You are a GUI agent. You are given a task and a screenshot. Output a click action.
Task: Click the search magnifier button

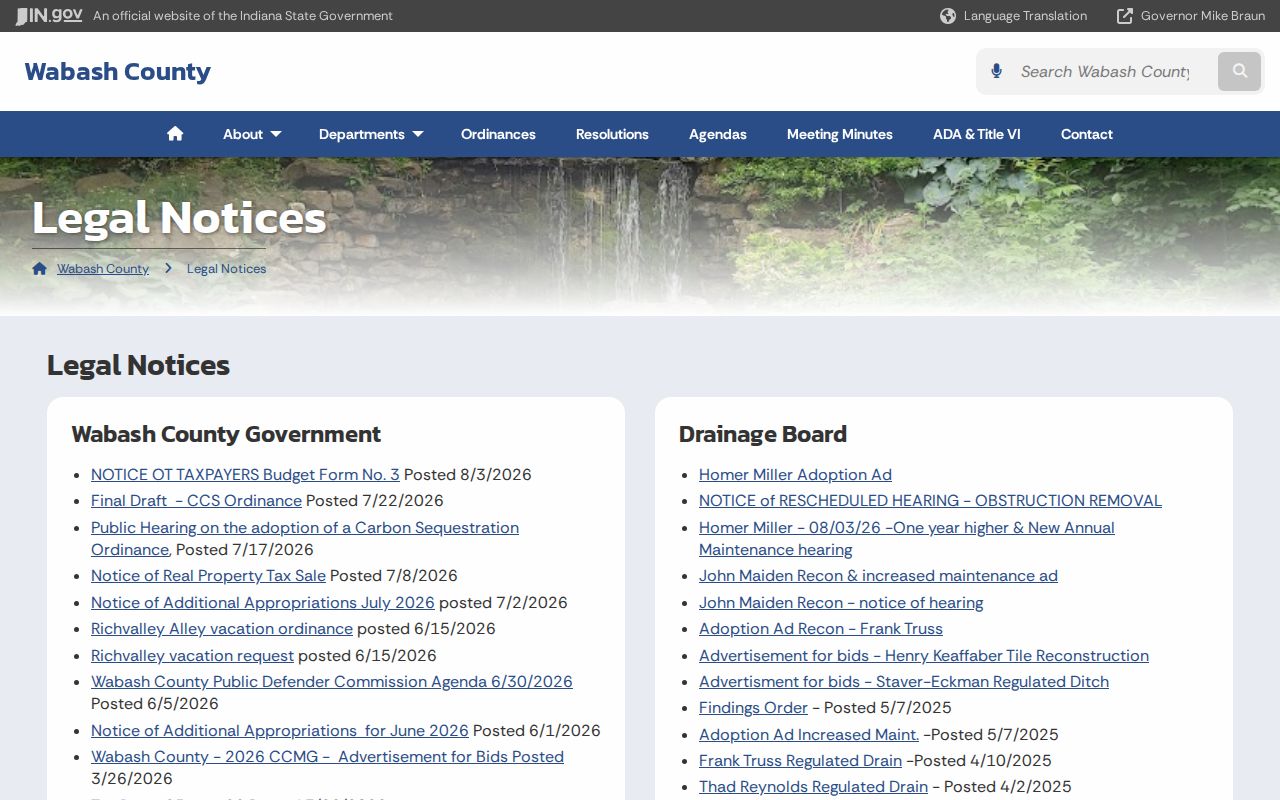pyautogui.click(x=1240, y=72)
